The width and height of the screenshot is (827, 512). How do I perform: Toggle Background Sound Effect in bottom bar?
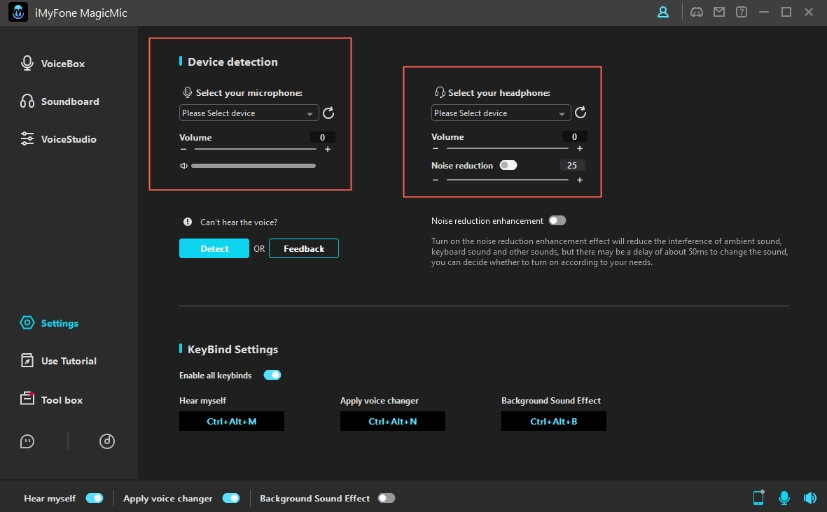click(386, 498)
